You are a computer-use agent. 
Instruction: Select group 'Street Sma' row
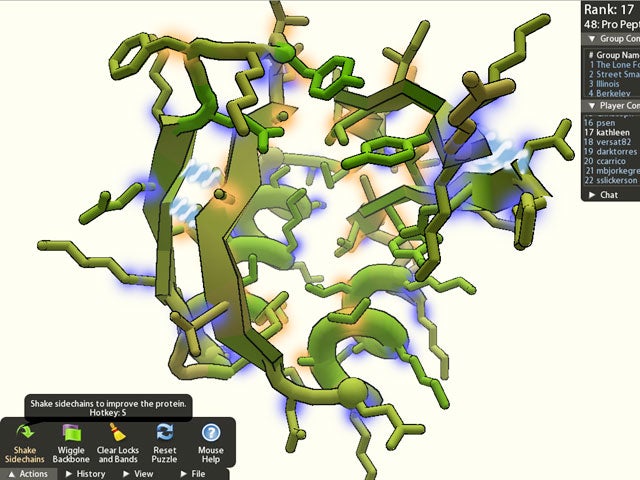point(613,74)
